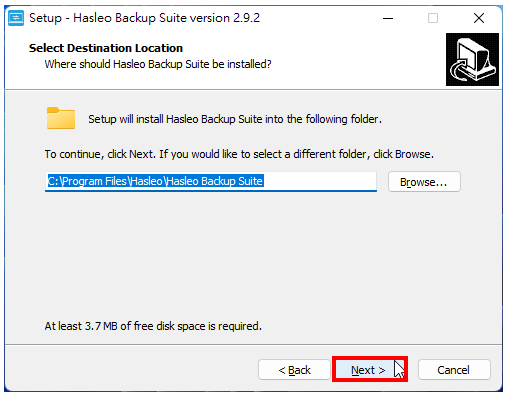
Task: Click the window title 'Setup - Hasleo Backup Suite version 2.9.2'
Action: pos(144,18)
